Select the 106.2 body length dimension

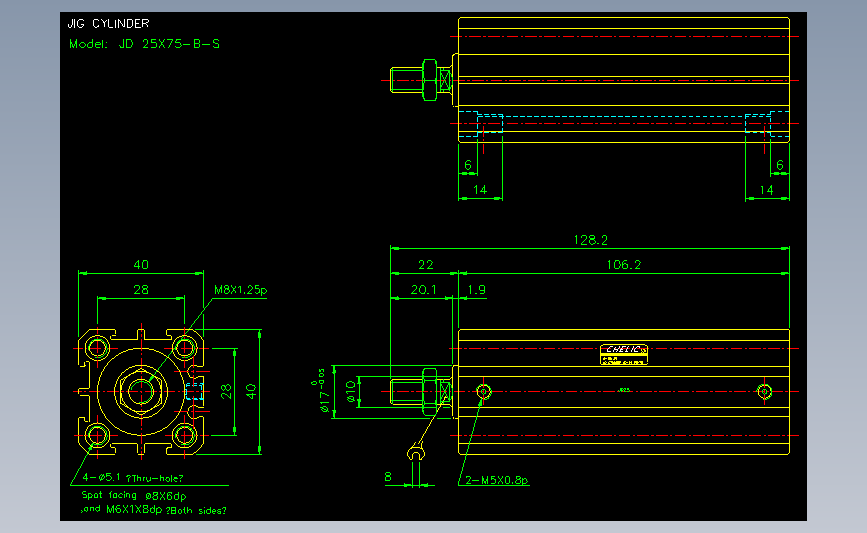624,265
